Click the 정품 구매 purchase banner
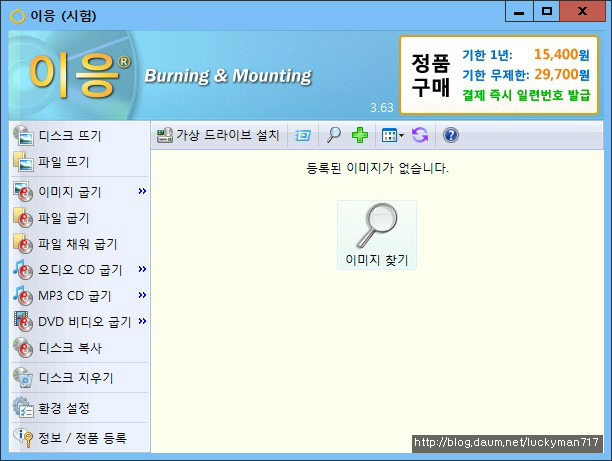Viewport: 612px width, 461px height. [499, 75]
